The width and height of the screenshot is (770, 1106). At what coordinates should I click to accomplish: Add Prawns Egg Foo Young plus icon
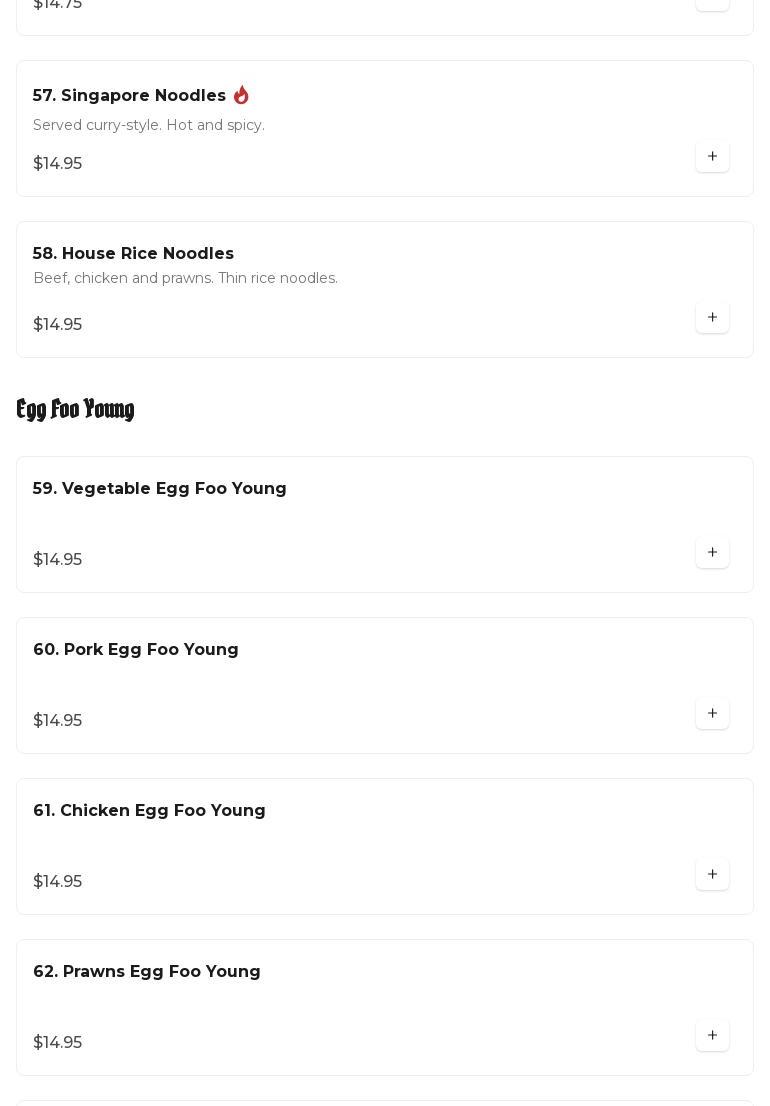click(712, 1036)
